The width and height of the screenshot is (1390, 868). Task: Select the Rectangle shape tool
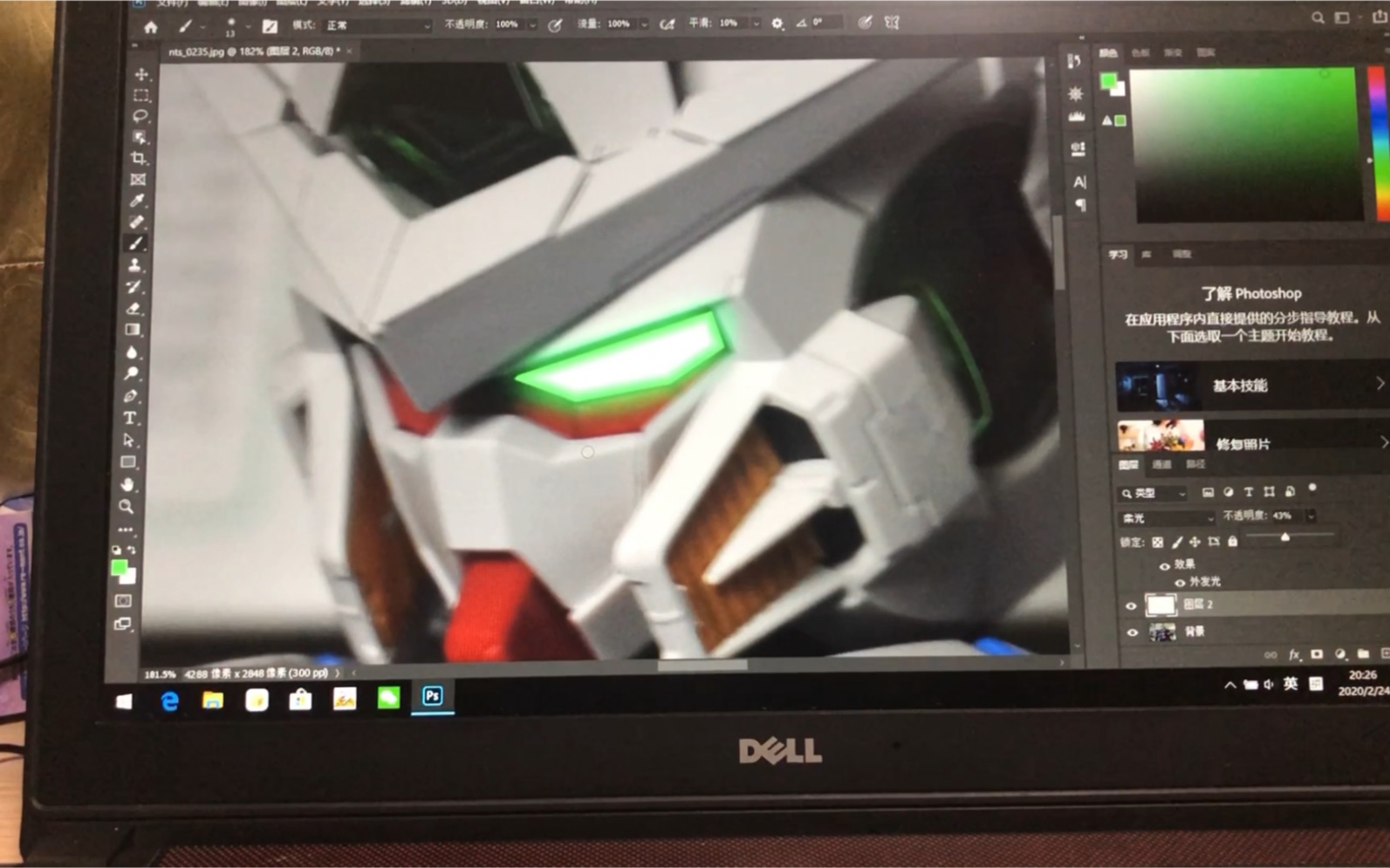click(128, 462)
